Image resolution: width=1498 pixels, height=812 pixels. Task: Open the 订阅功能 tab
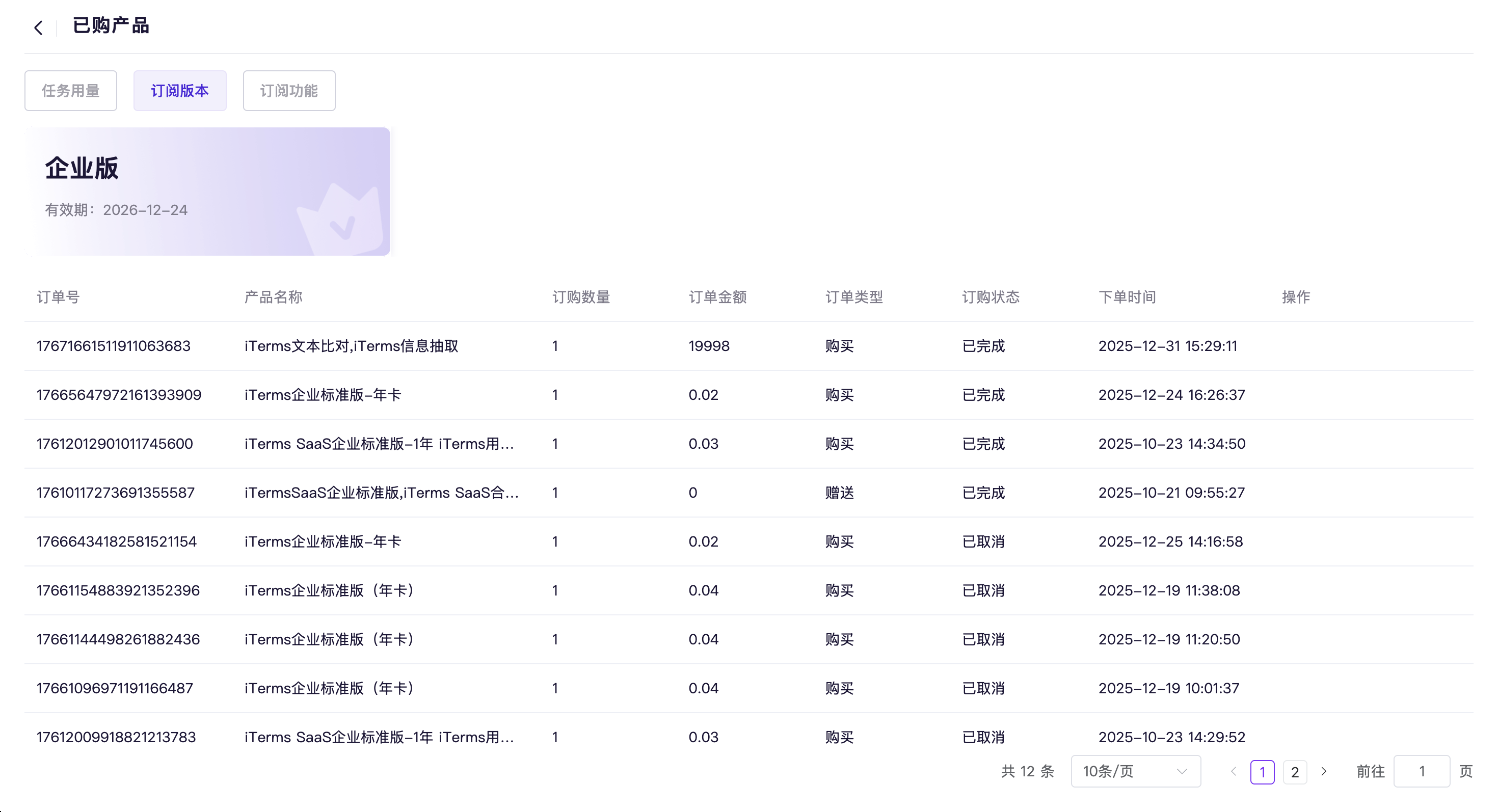(x=289, y=91)
